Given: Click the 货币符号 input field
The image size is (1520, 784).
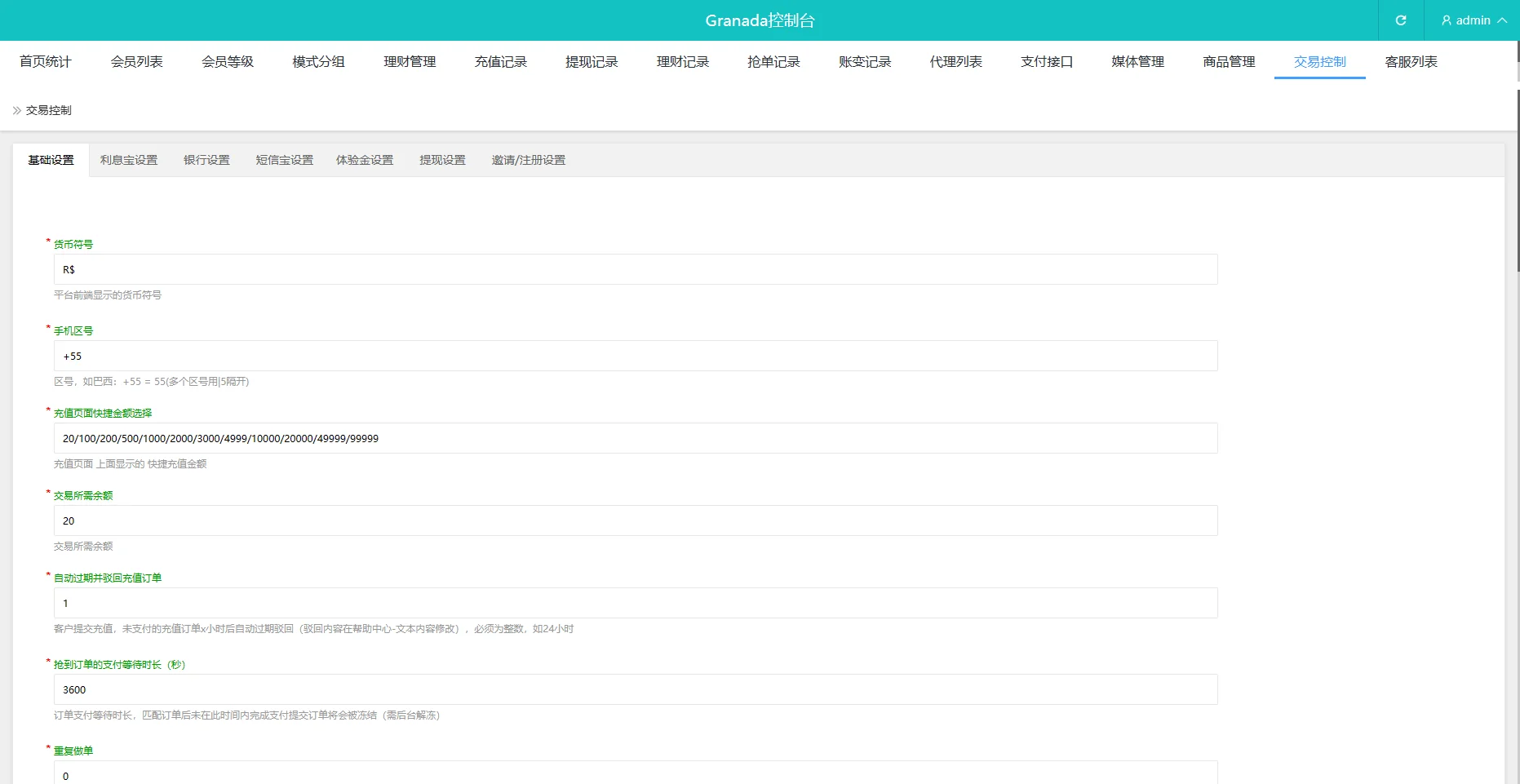Looking at the screenshot, I should click(x=635, y=270).
